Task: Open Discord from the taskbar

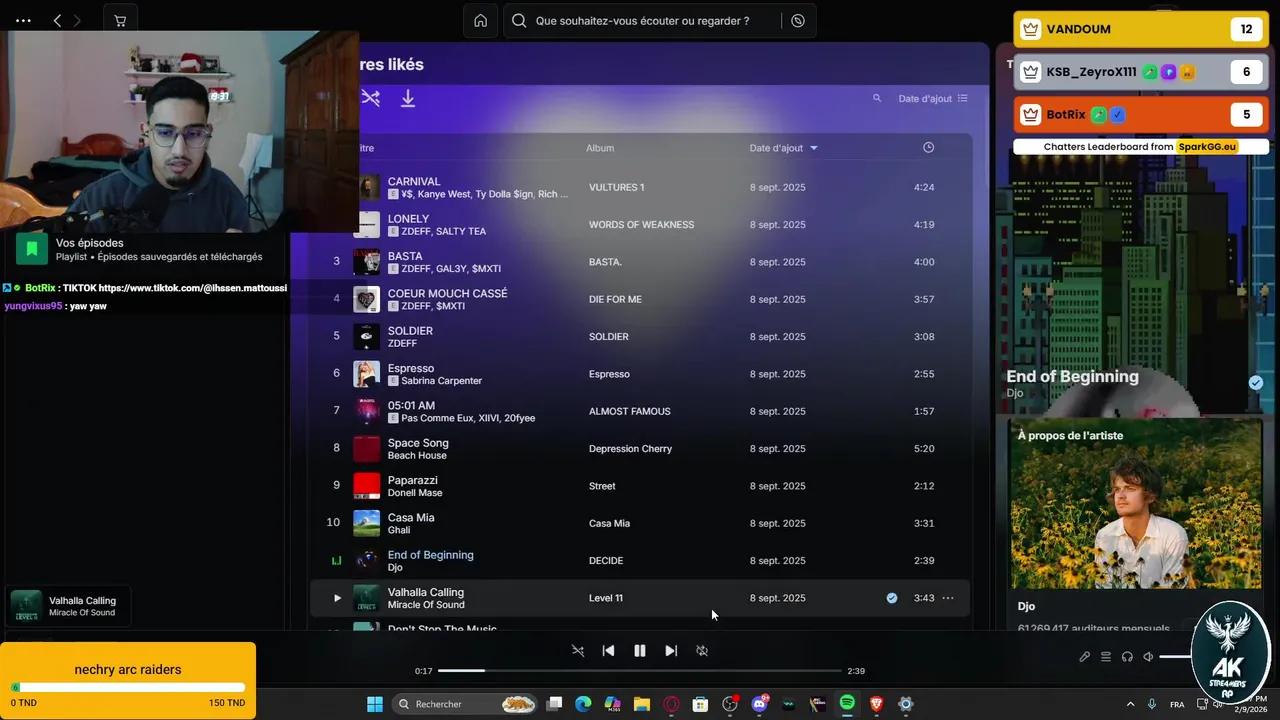Action: (x=759, y=704)
